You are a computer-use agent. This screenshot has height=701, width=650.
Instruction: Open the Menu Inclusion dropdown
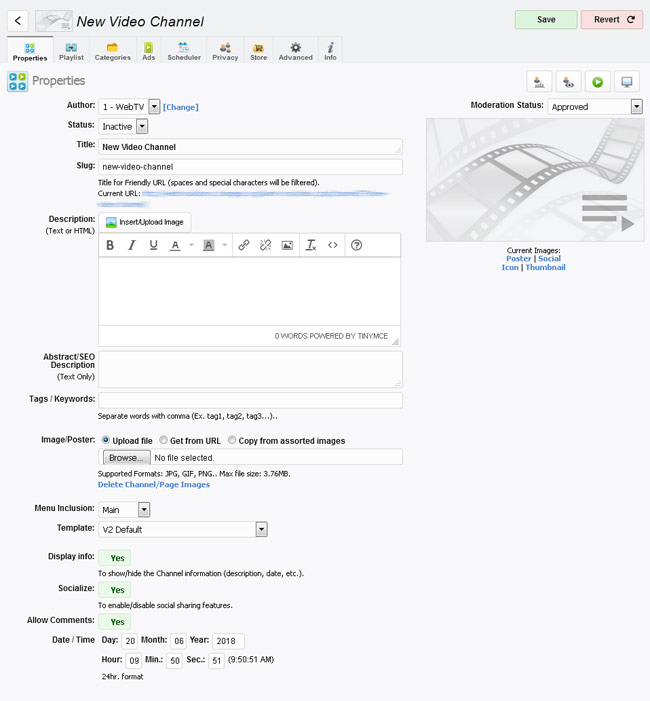pyautogui.click(x=124, y=510)
